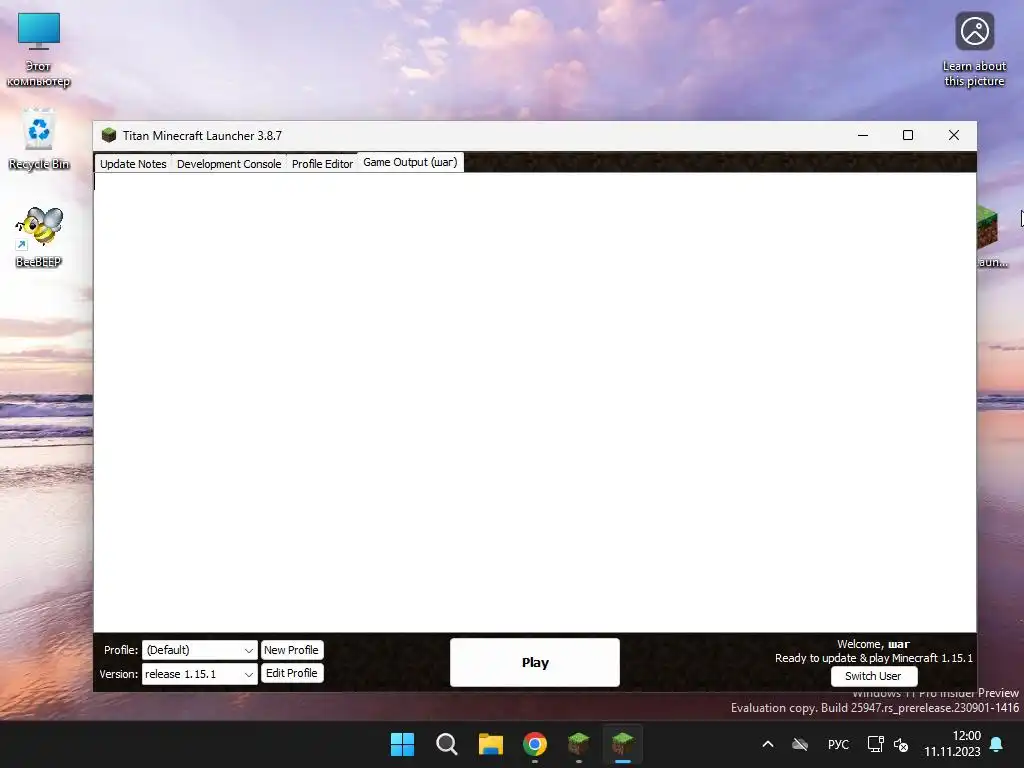Select the Recycle Bin desktop icon

tap(39, 140)
